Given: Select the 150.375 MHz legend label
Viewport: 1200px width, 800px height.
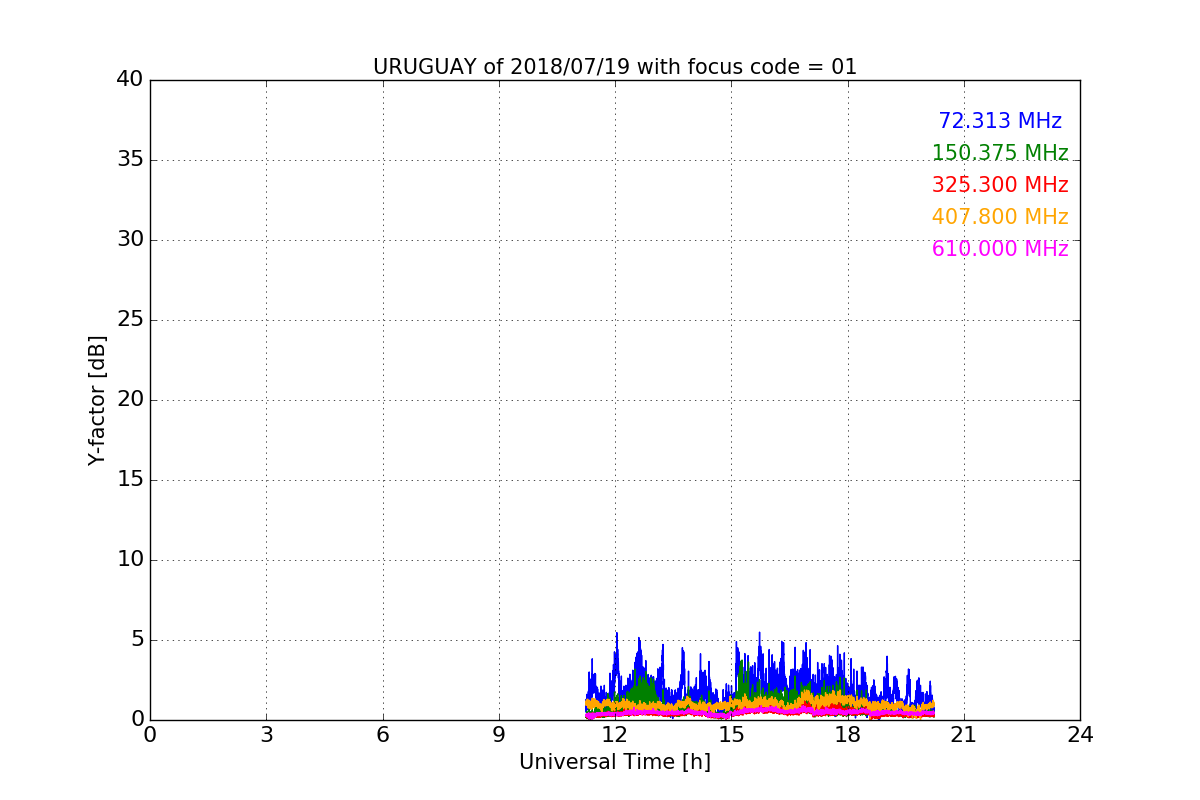Looking at the screenshot, I should (x=1000, y=153).
